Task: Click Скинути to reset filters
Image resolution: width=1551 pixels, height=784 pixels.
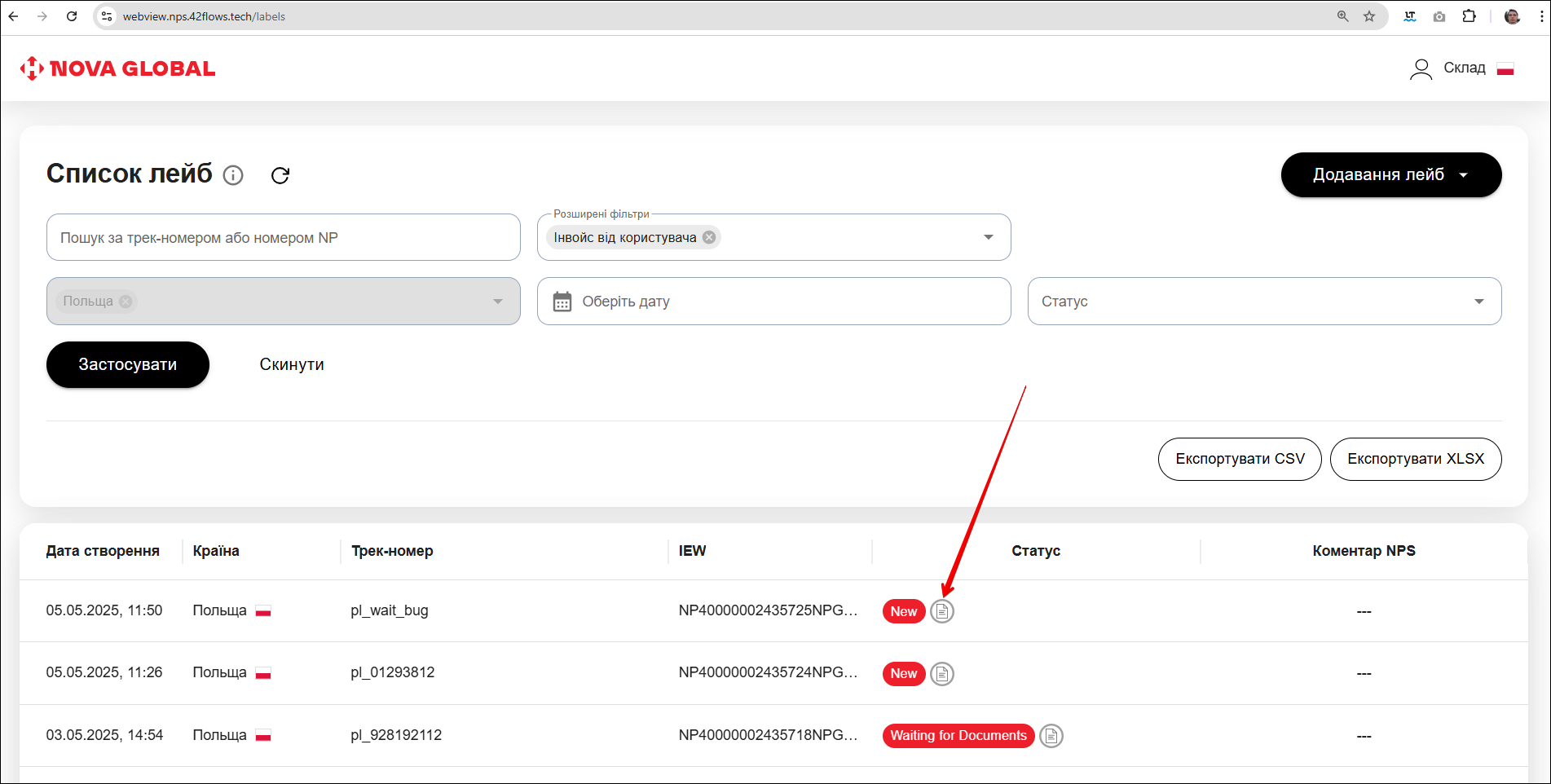Action: pyautogui.click(x=292, y=364)
